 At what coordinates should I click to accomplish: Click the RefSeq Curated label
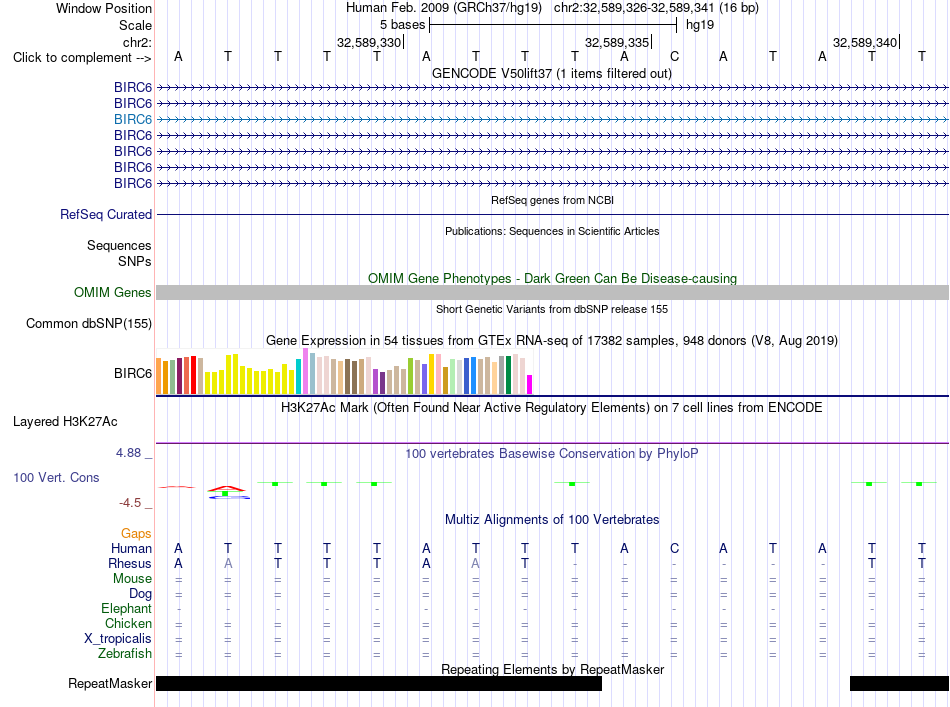(x=106, y=214)
